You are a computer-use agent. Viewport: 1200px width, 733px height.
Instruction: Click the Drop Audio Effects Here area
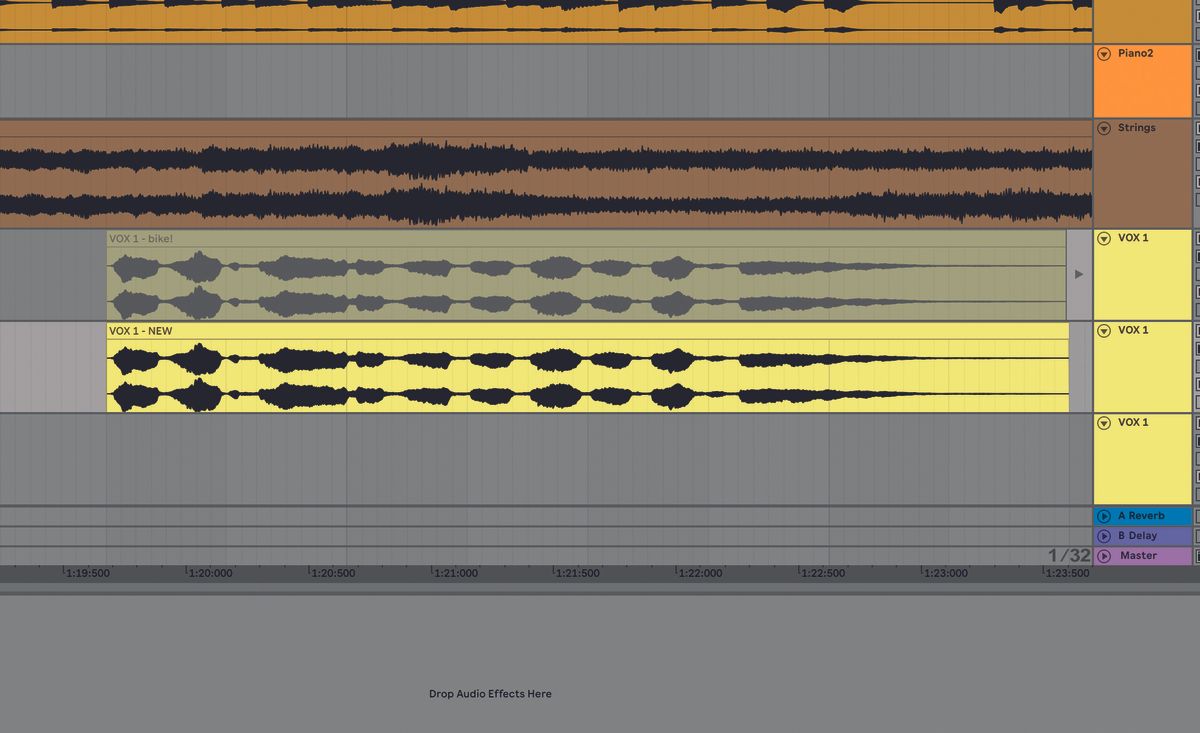490,694
